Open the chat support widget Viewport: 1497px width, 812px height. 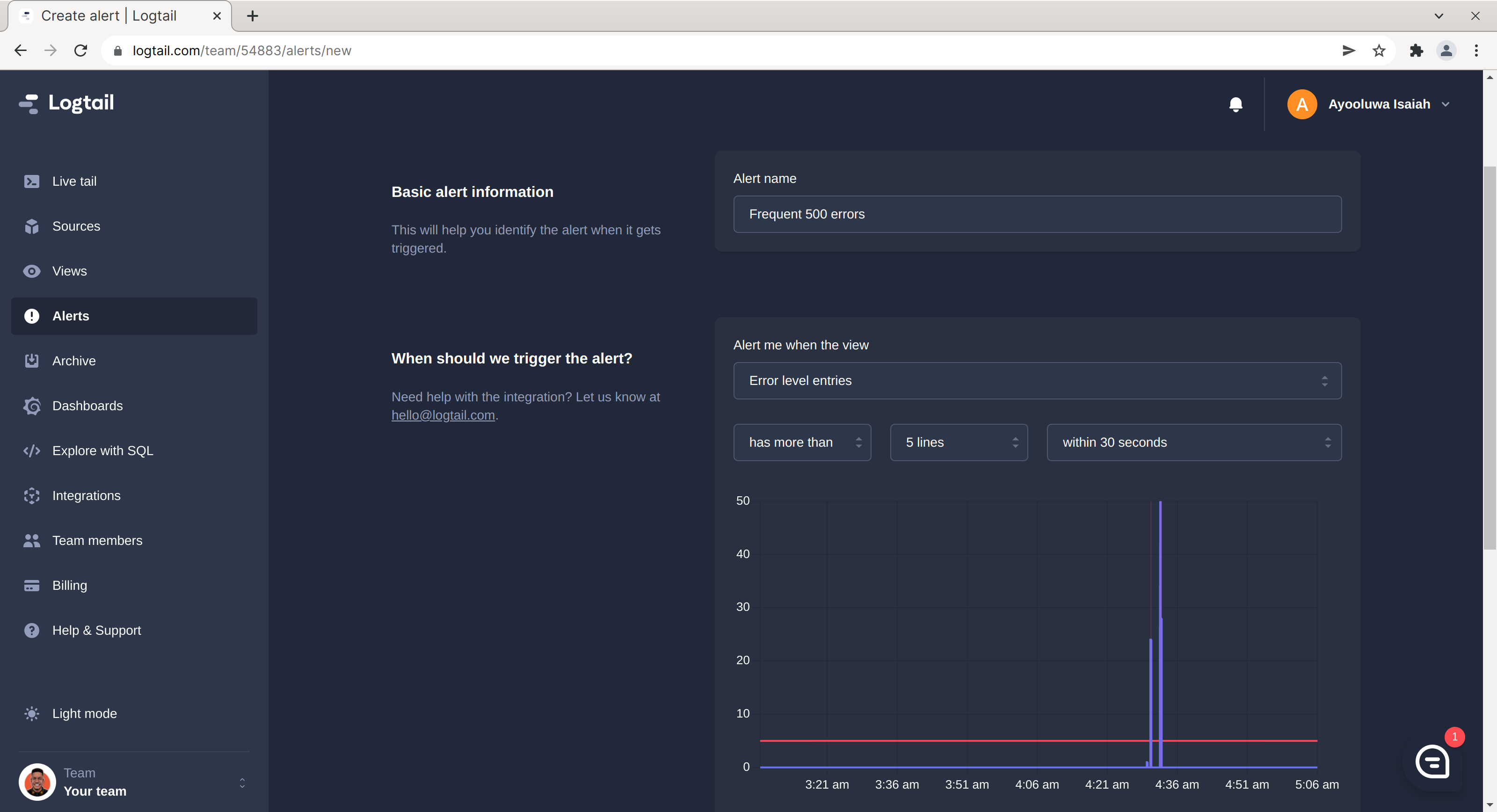pyautogui.click(x=1432, y=762)
